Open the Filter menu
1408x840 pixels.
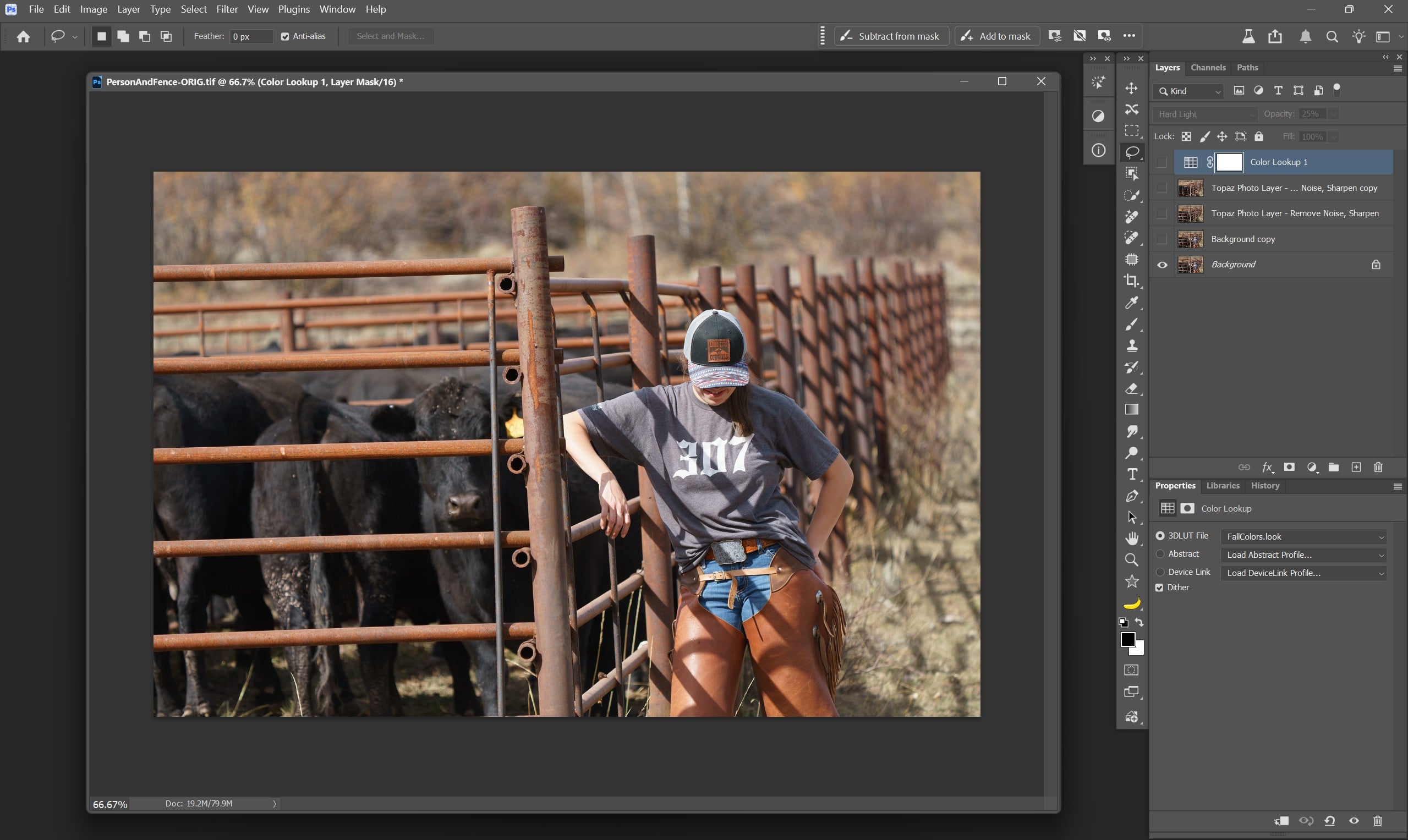tap(227, 9)
